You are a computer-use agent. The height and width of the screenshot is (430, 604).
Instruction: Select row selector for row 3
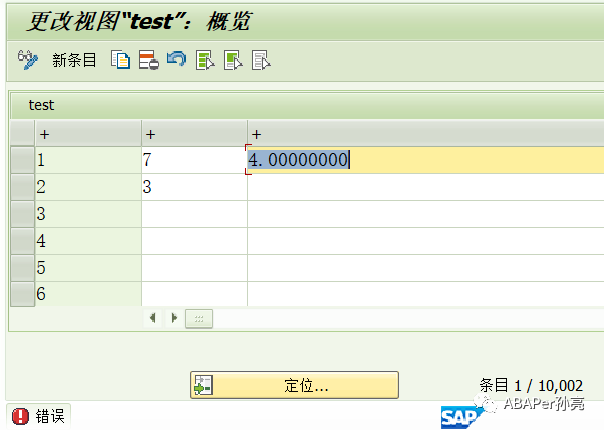click(x=22, y=214)
